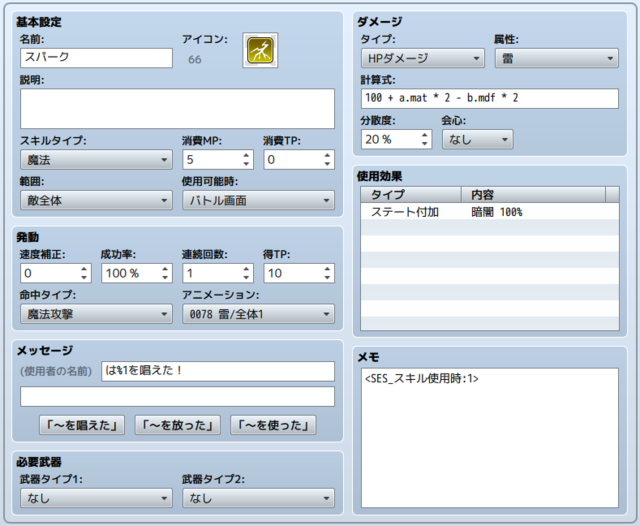Click the empty 説明 description box

178,109
